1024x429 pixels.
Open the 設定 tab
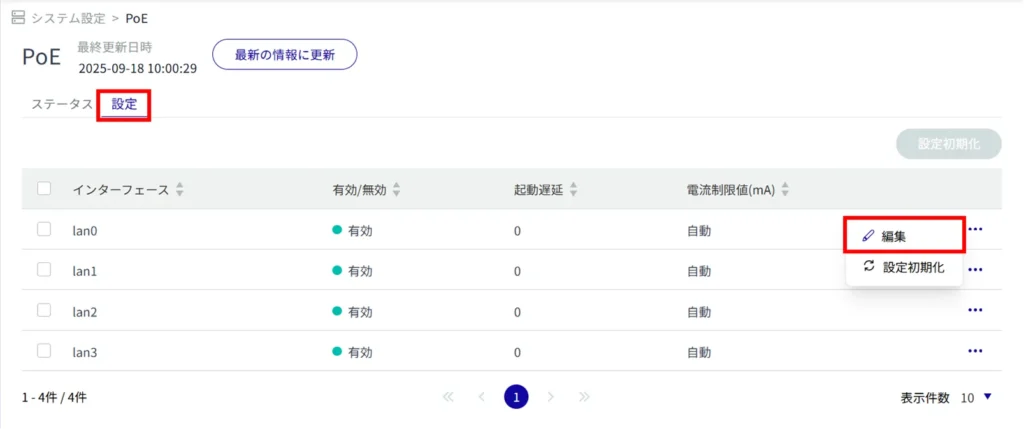coord(124,104)
